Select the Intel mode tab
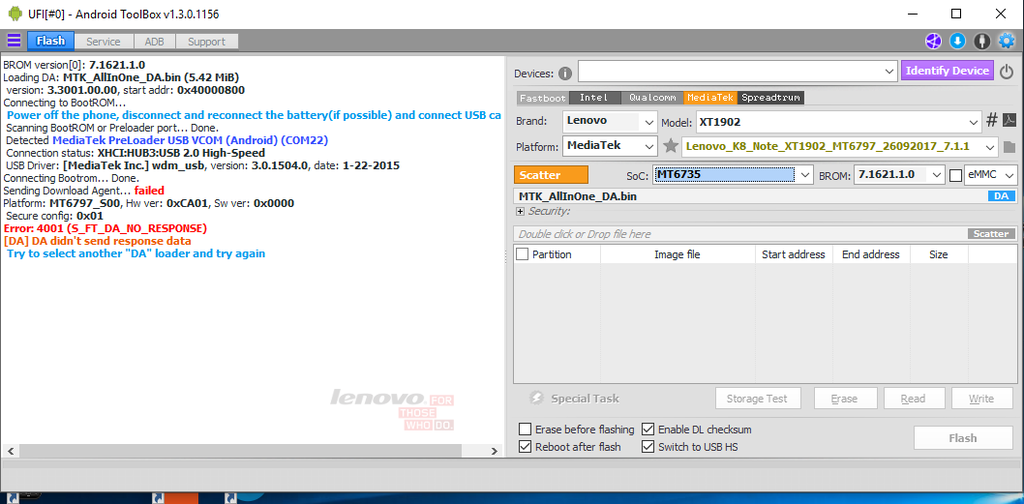 pyautogui.click(x=594, y=98)
